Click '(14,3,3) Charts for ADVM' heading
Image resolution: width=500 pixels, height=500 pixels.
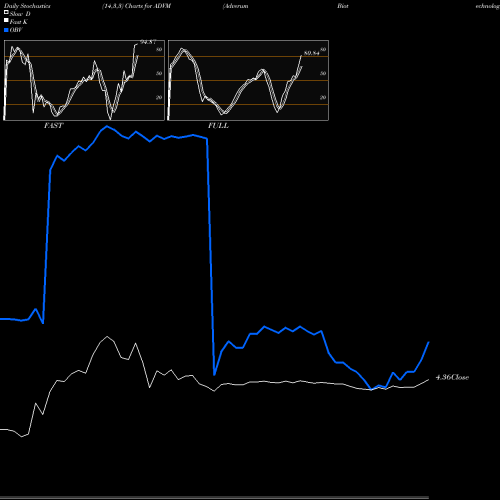click(x=137, y=6)
